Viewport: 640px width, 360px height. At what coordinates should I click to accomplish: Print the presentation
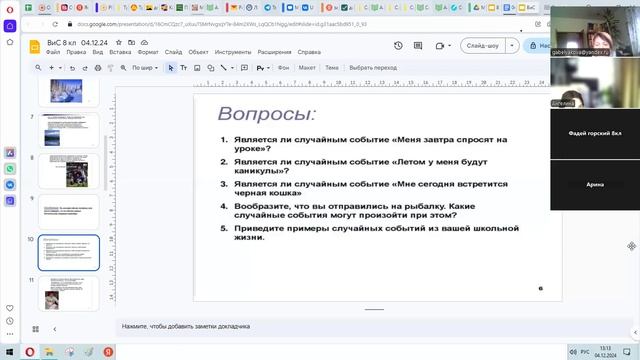[98, 68]
